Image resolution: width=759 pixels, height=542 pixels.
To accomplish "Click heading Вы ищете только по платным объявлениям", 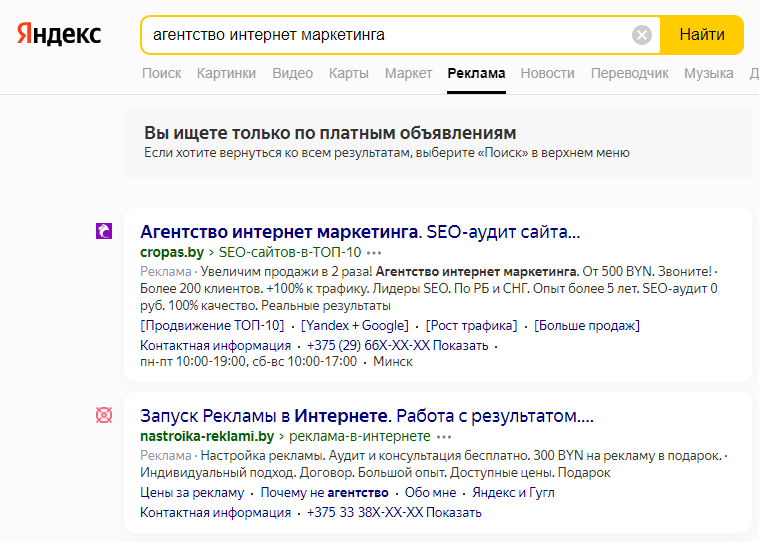I will [x=330, y=133].
